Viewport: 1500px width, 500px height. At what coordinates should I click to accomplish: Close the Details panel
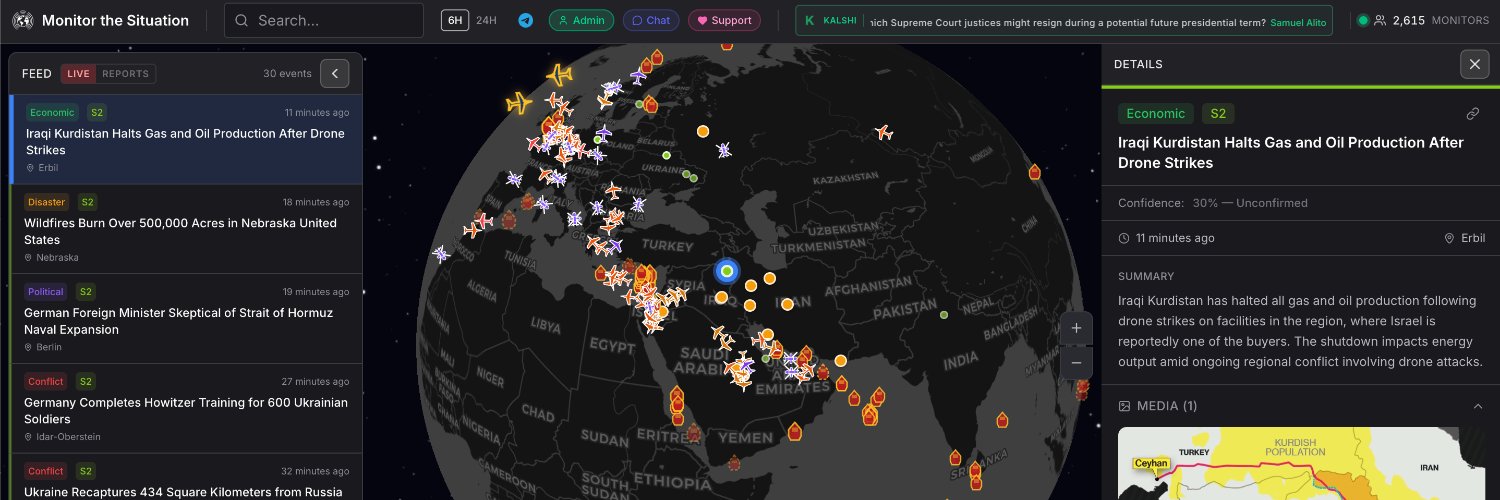pos(1474,65)
